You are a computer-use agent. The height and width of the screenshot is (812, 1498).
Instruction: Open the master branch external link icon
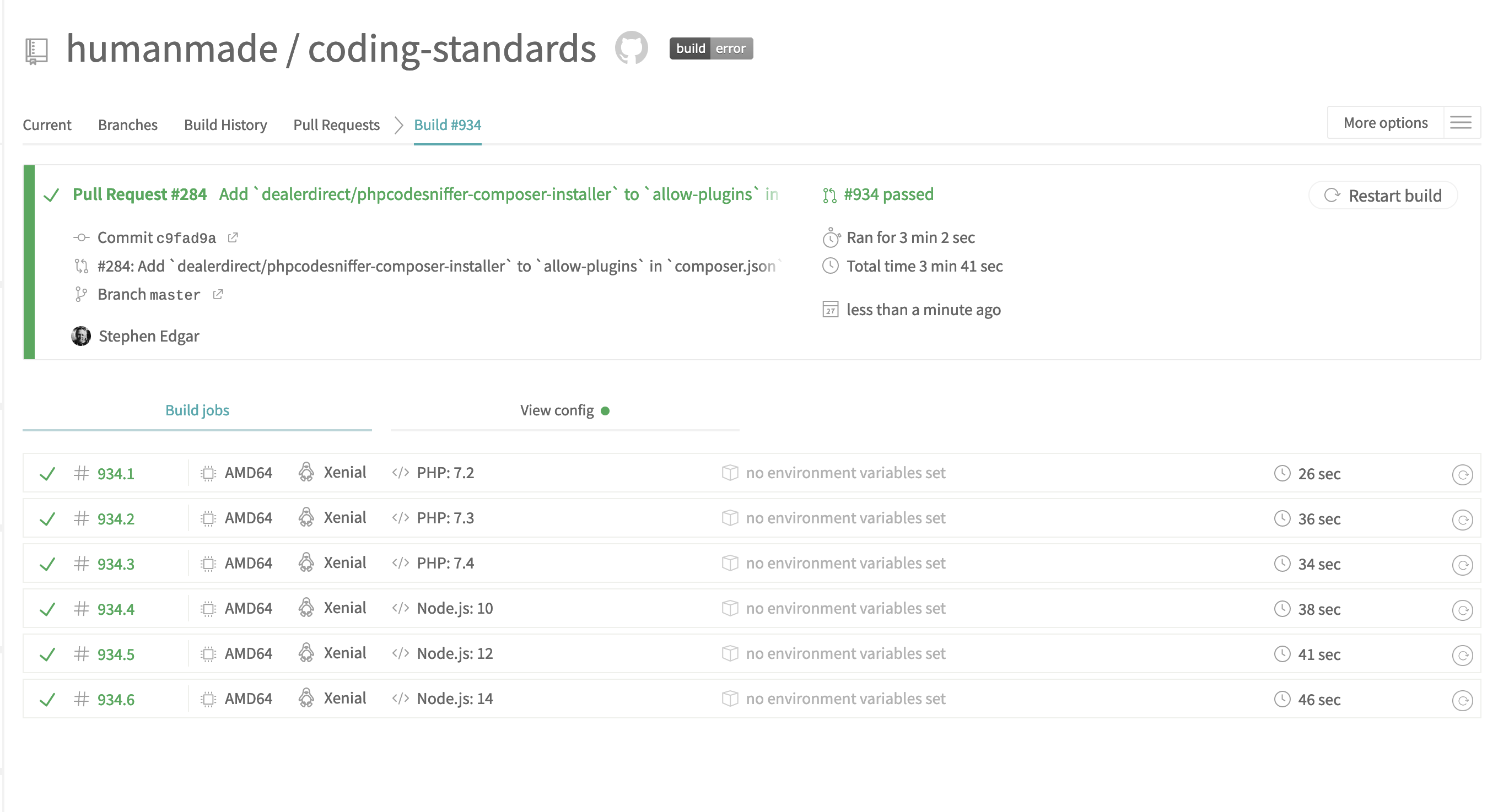[218, 295]
